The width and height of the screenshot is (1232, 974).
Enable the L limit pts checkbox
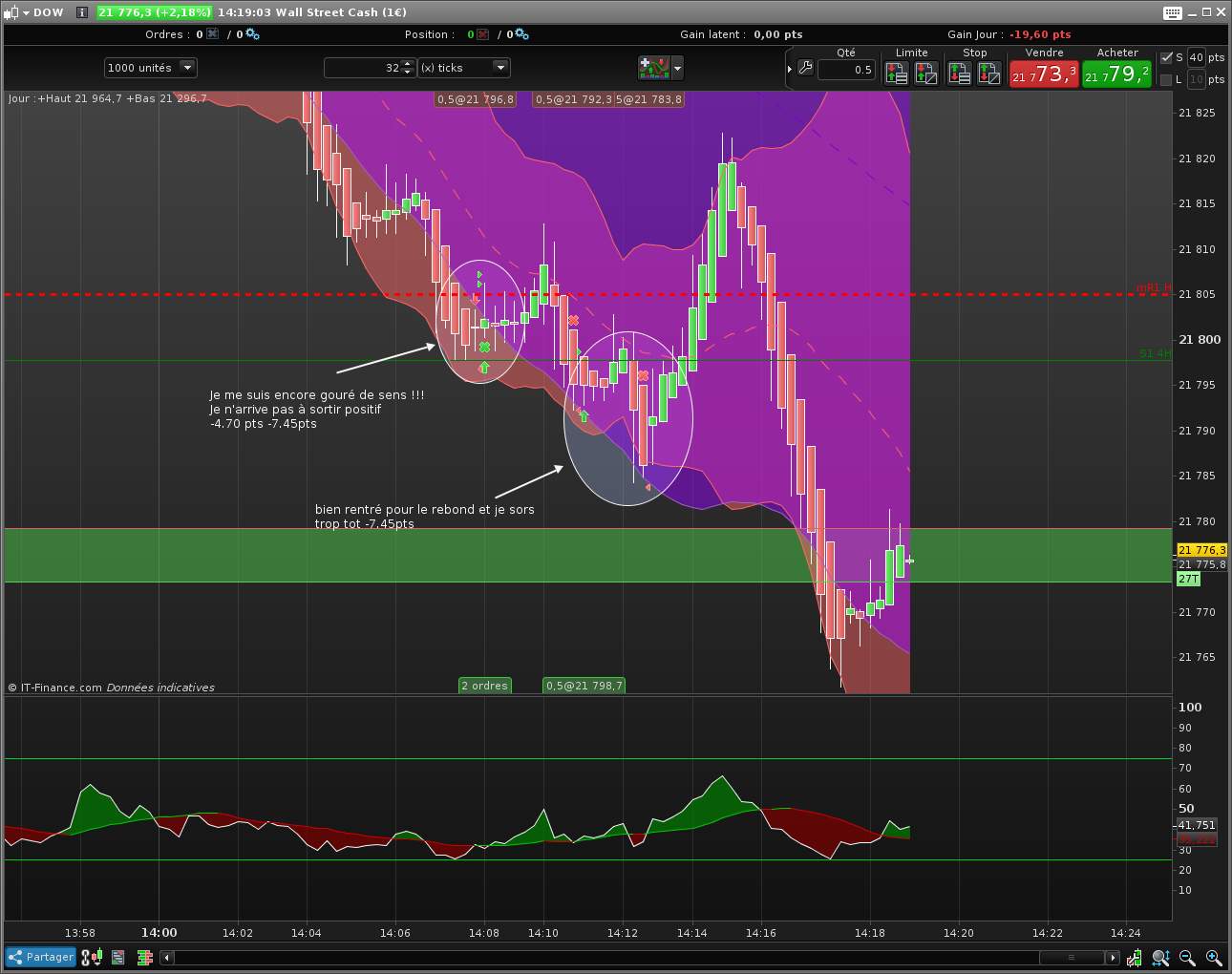[x=1166, y=79]
